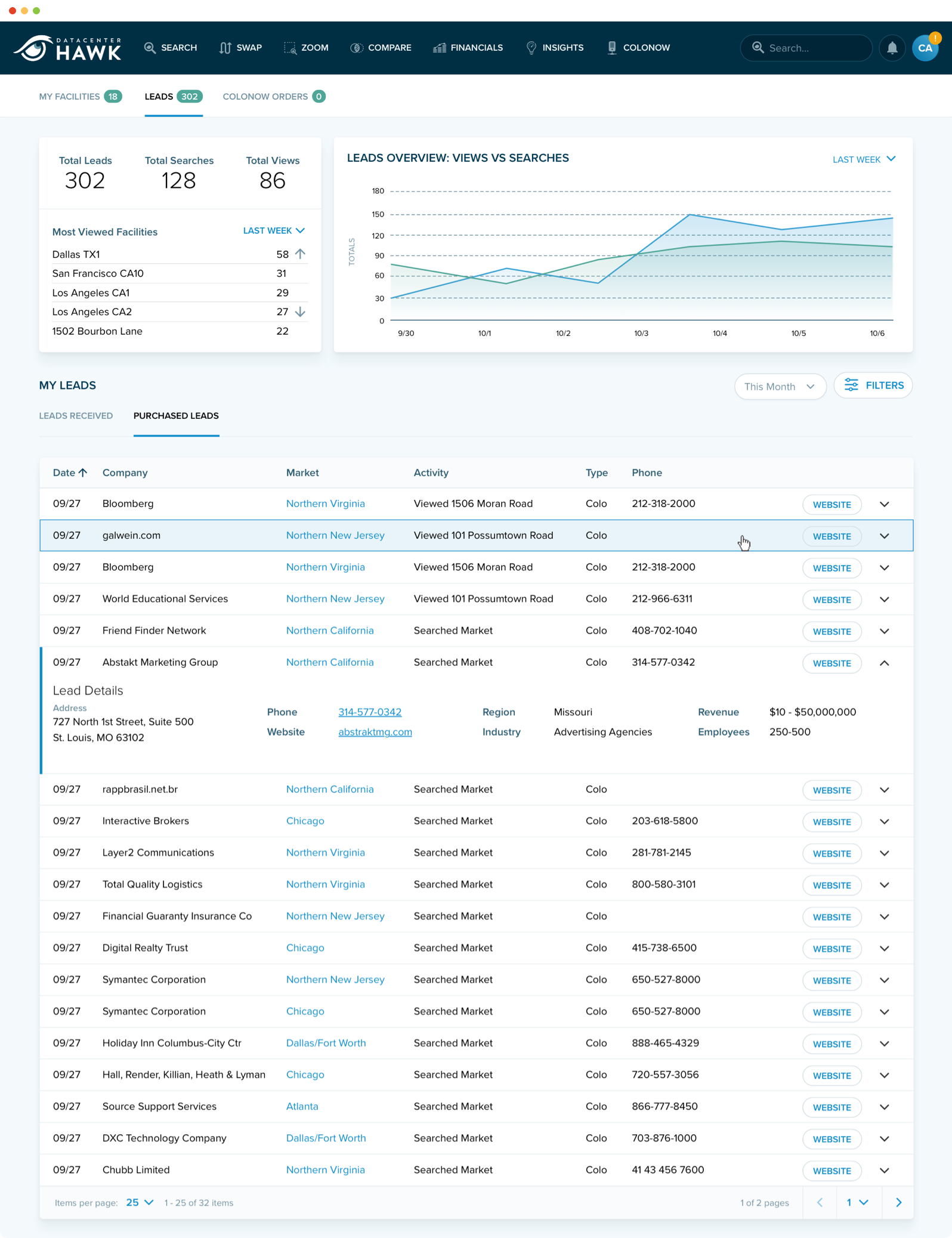Screen dimensions: 952x1238
Task: Open Most Viewed Facilities Last Week dropdown
Action: 274,231
